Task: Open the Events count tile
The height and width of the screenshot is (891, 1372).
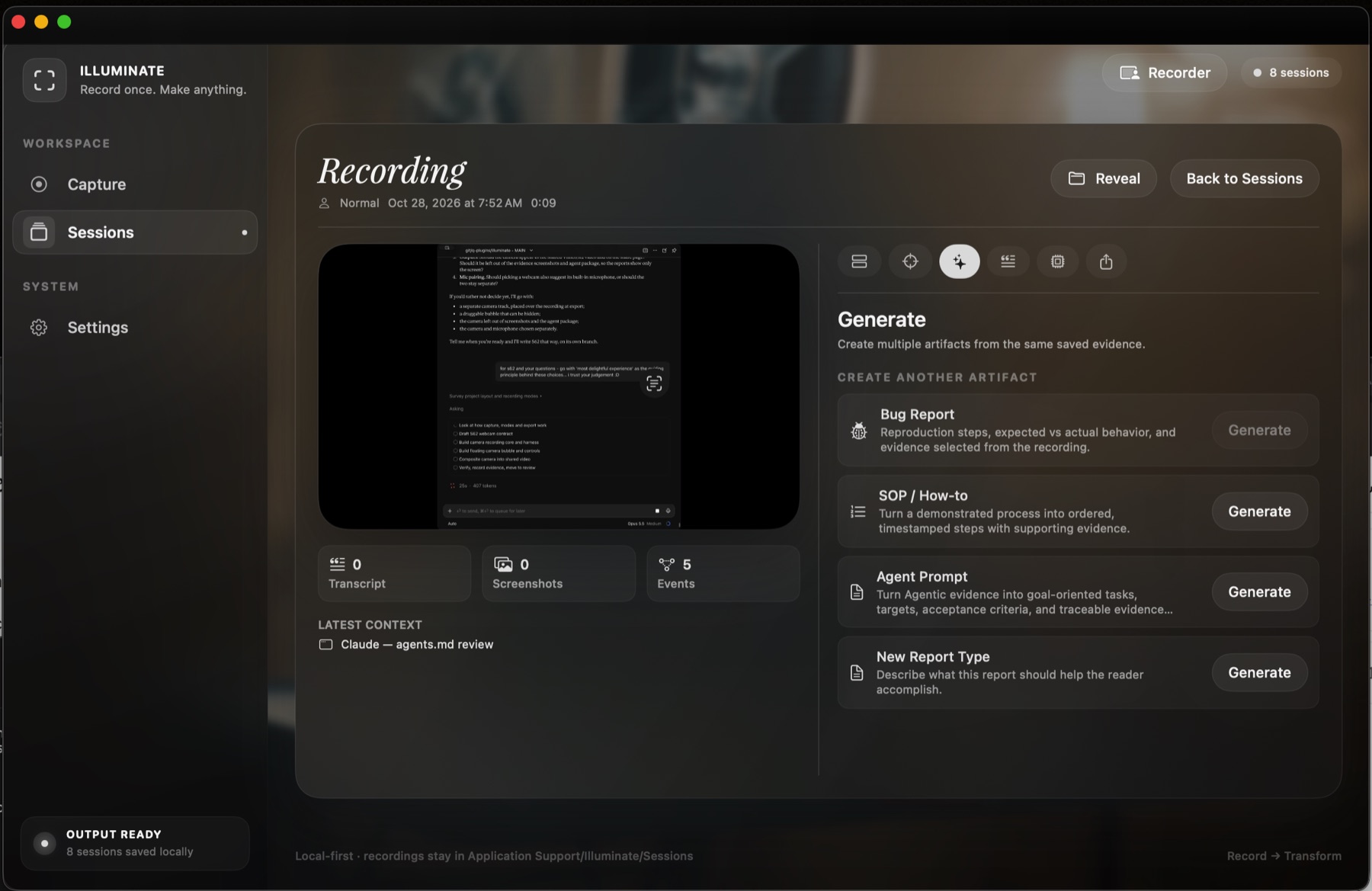Action: tap(723, 574)
